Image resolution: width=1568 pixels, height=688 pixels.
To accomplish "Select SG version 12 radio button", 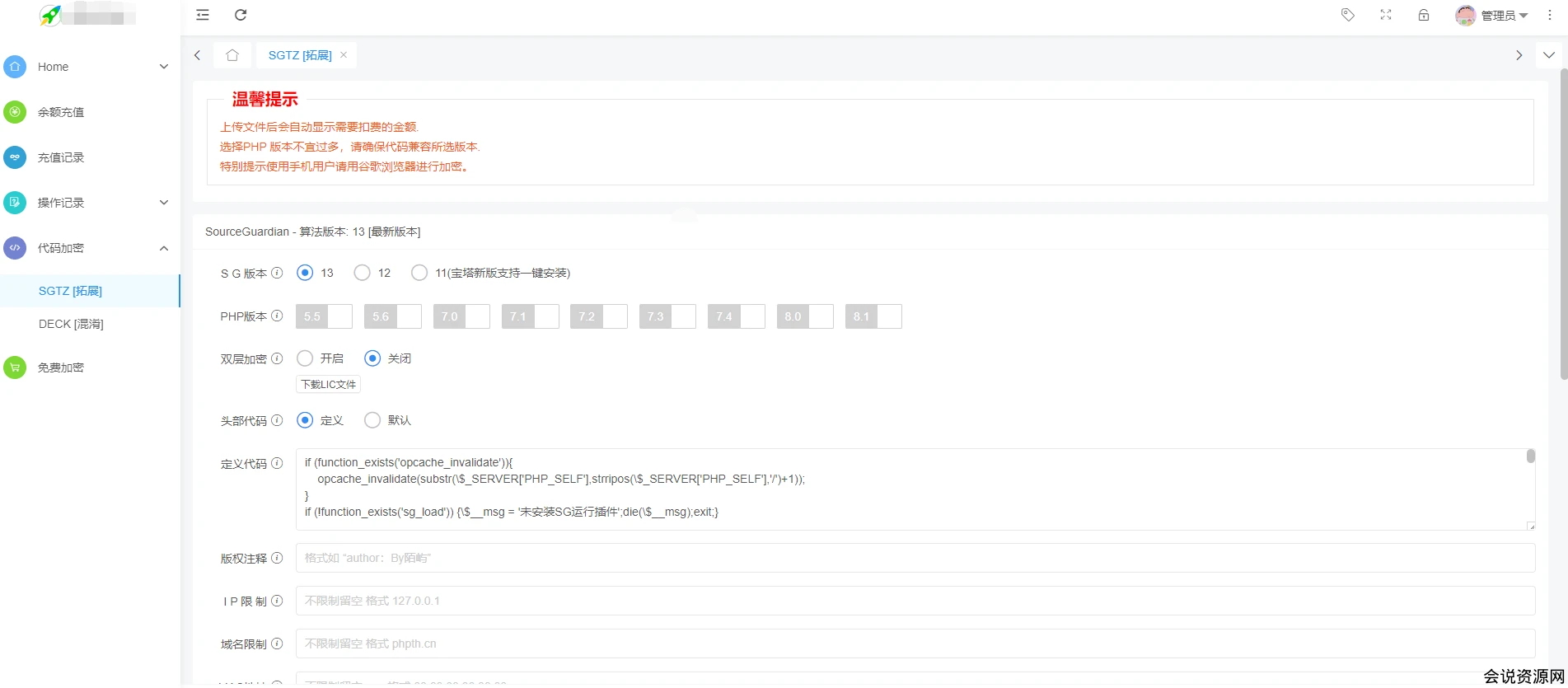I will click(362, 273).
